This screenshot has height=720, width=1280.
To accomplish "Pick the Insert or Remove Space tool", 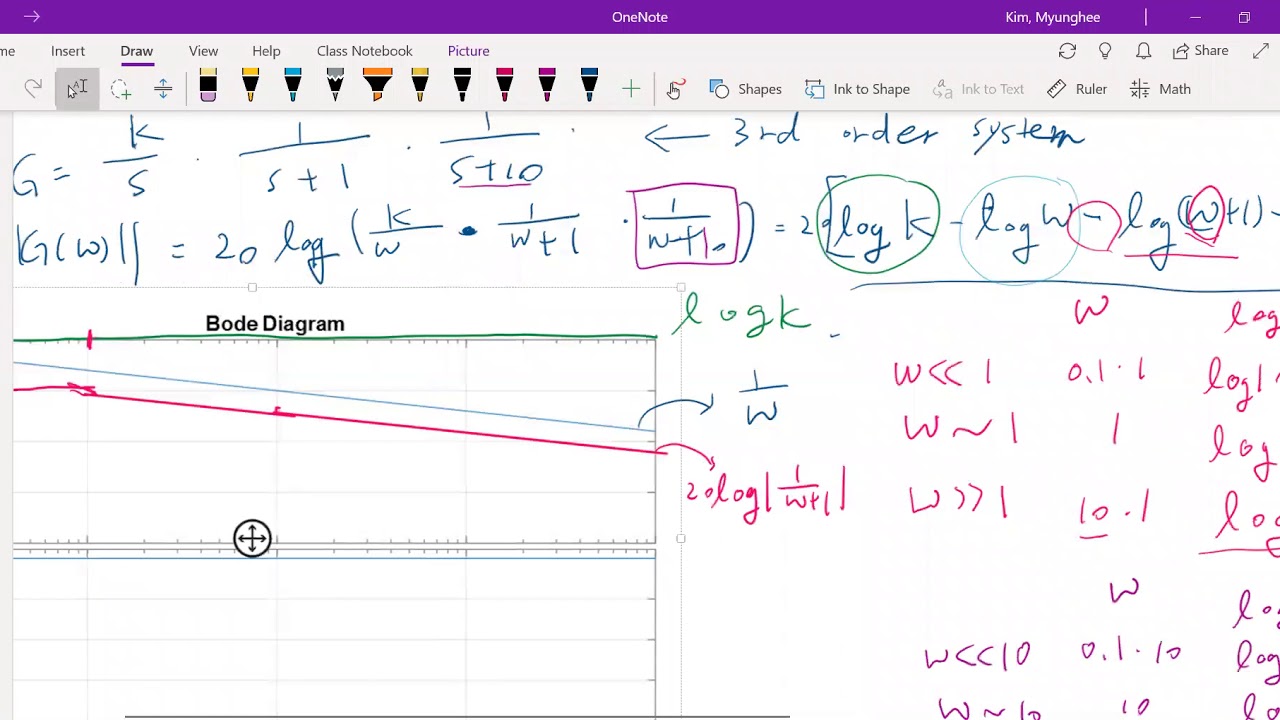I will coord(163,89).
